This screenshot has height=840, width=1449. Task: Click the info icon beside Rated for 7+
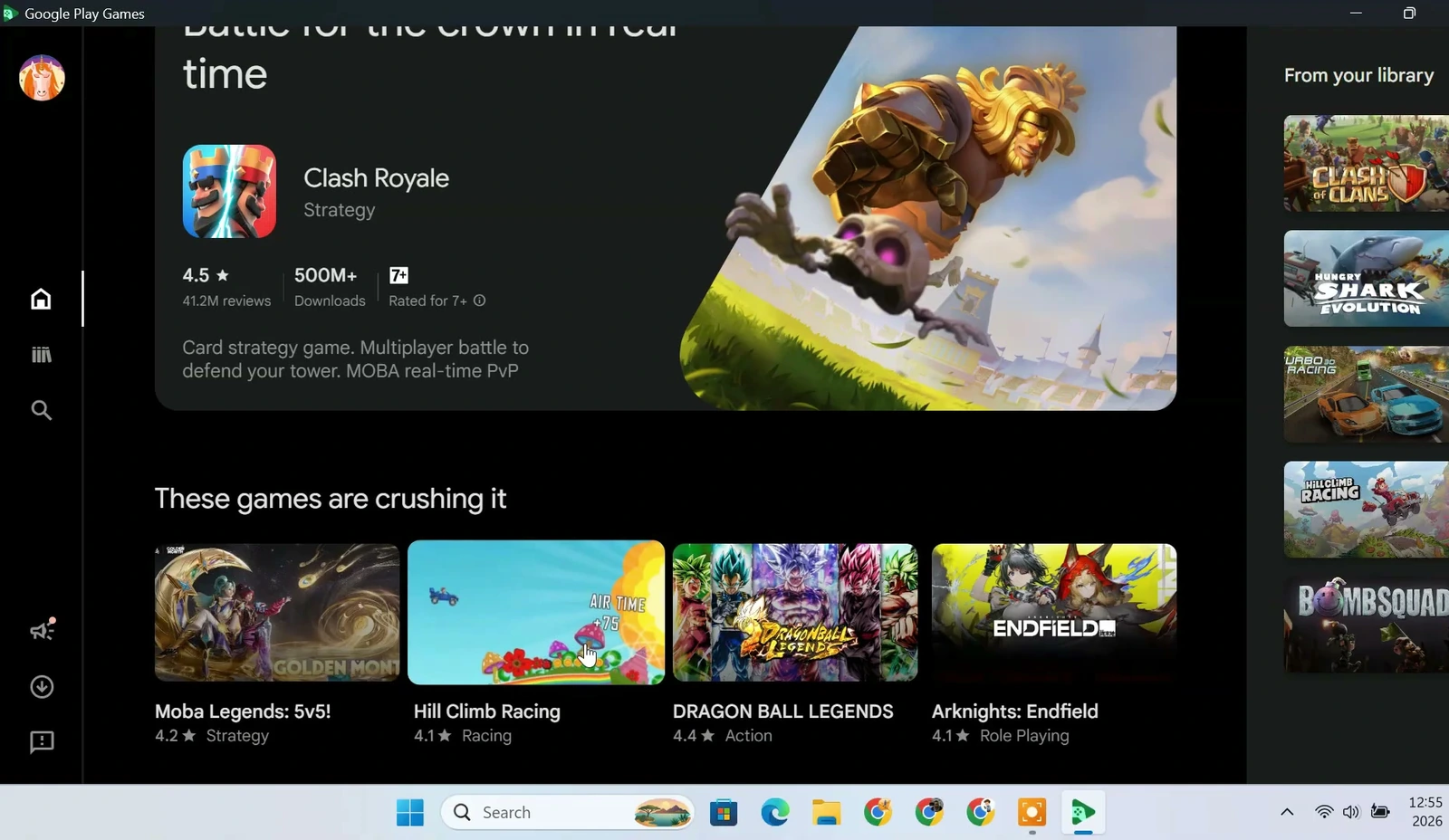pos(480,301)
